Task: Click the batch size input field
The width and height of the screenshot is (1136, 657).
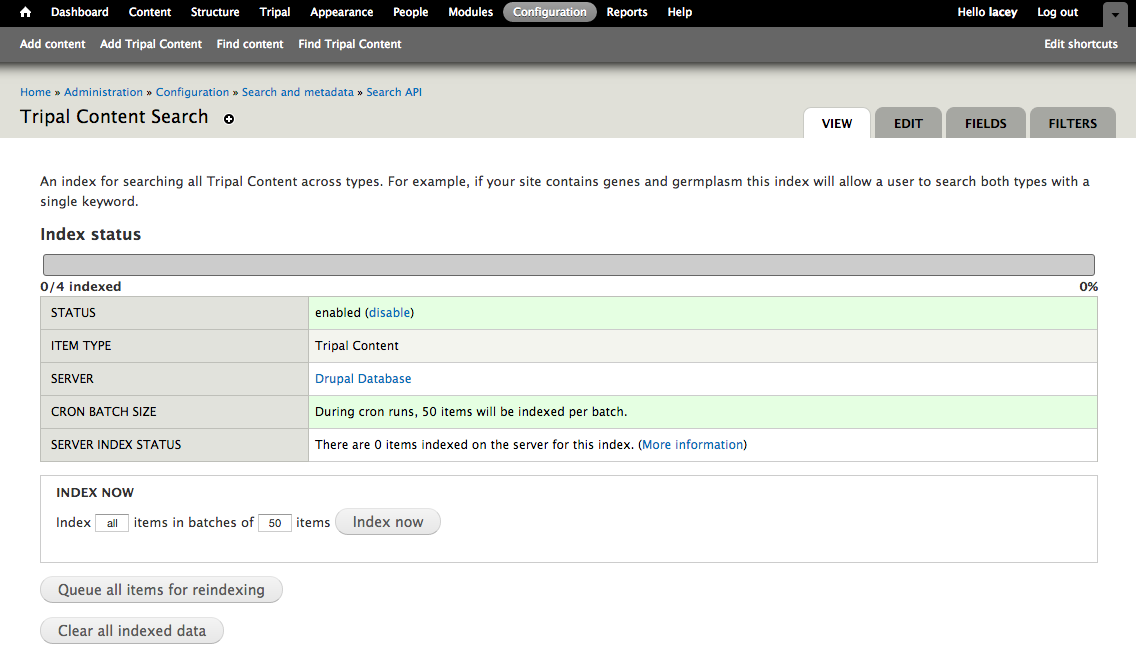Action: click(274, 523)
